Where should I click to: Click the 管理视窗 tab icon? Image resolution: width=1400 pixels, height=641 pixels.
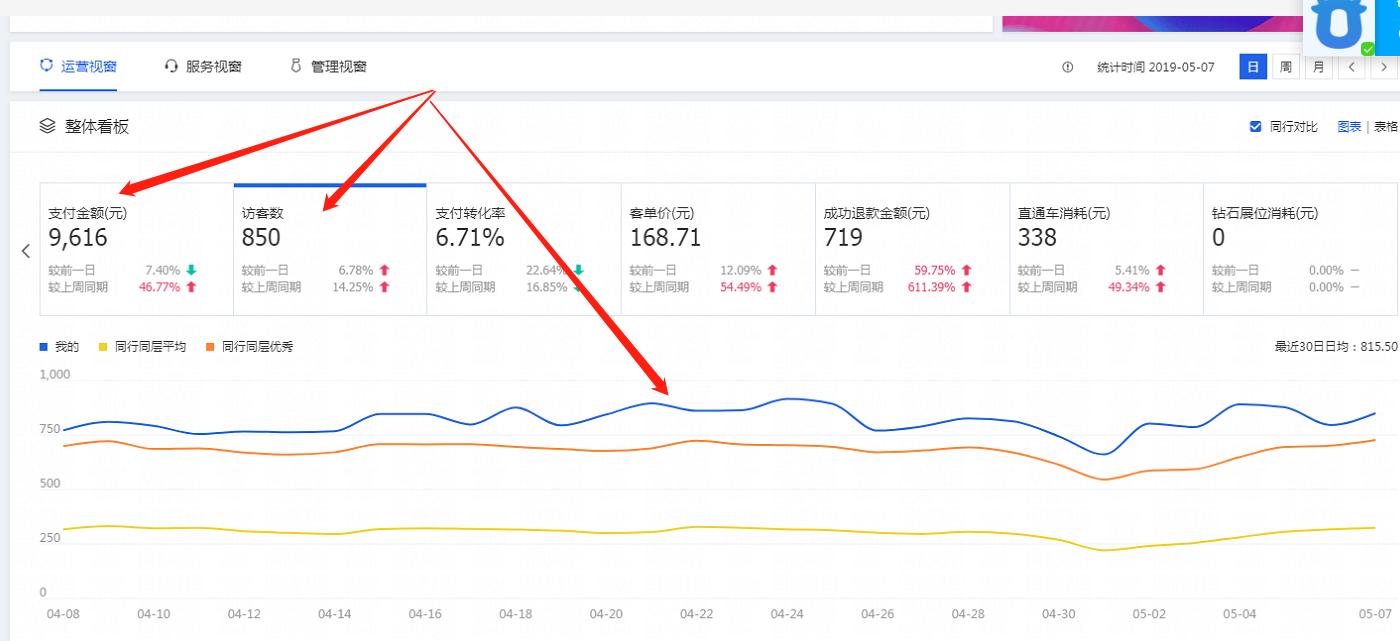(x=296, y=66)
